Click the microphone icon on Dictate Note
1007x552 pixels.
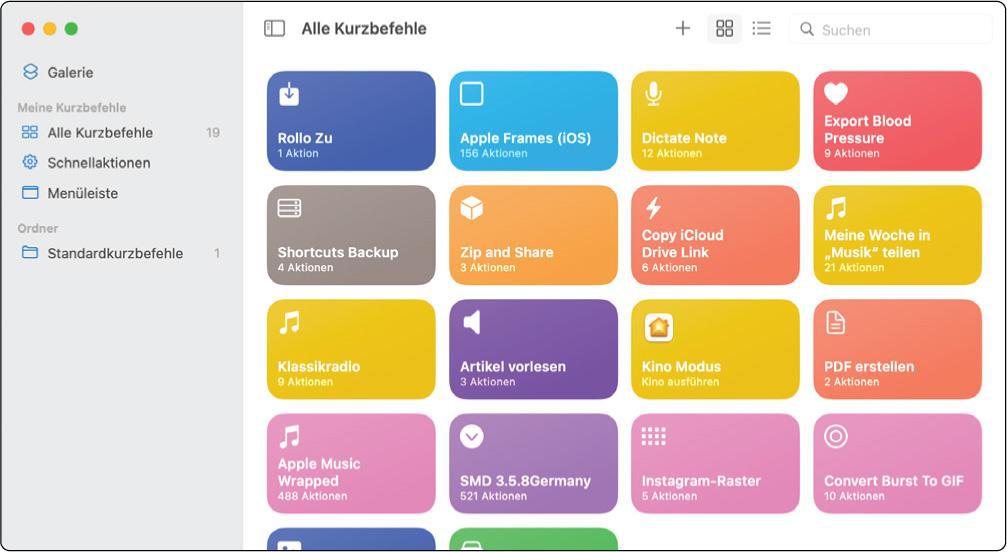tap(653, 94)
